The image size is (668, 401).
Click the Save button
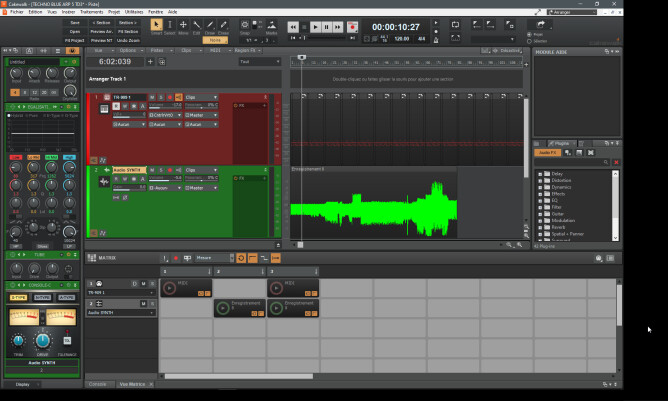tap(75, 23)
